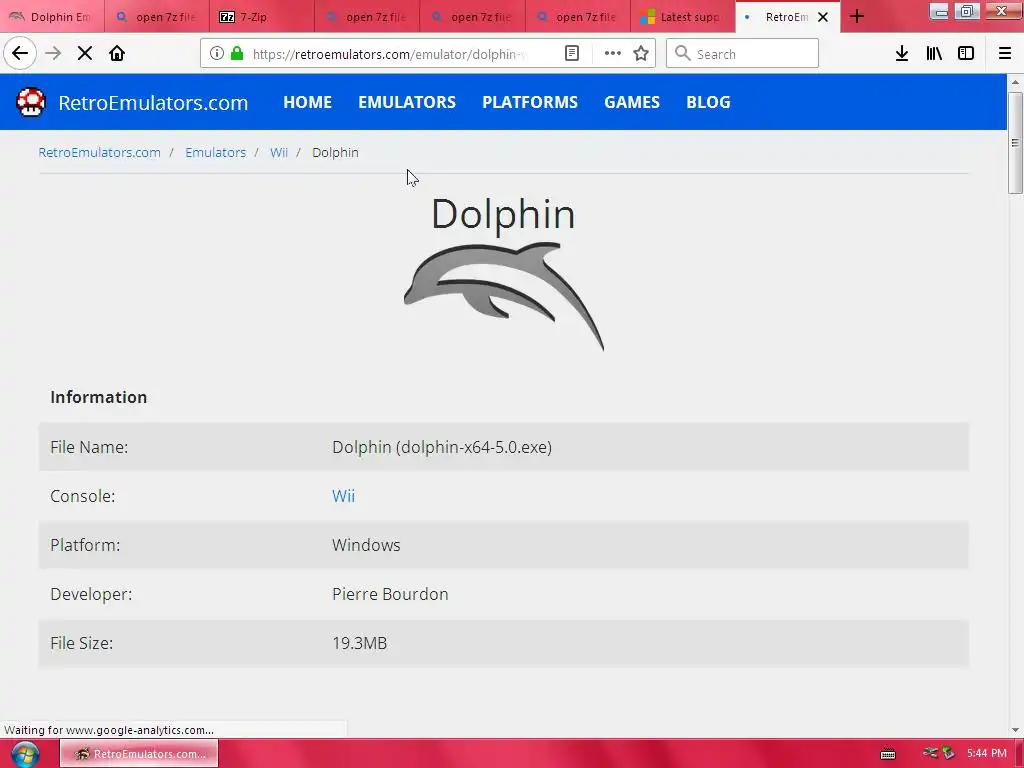Image resolution: width=1024 pixels, height=768 pixels.
Task: Open the library bookshelf icon
Action: [934, 54]
